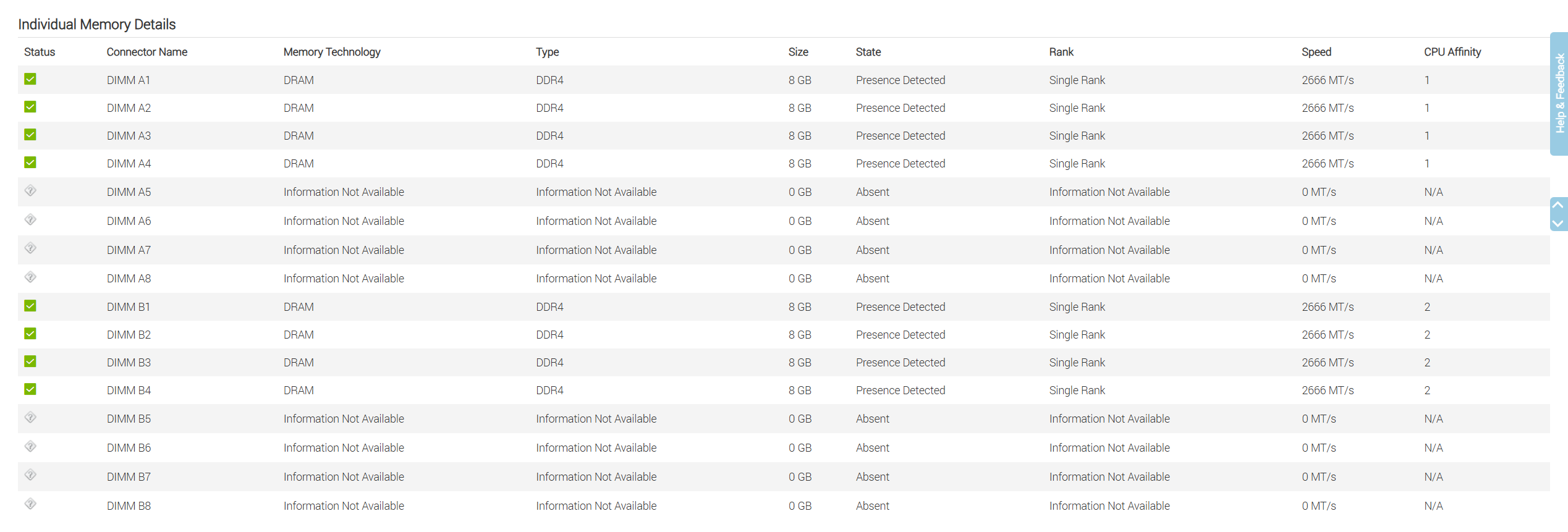Click the unknown status icon for DIMM A5
The image size is (1568, 532).
30,191
